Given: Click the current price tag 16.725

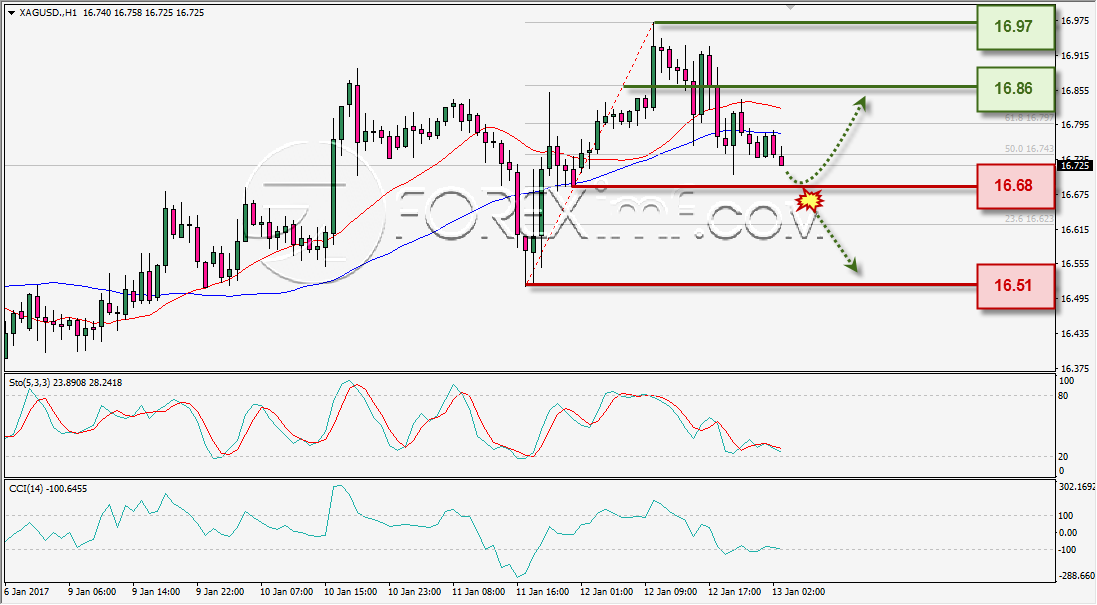Looking at the screenshot, I should point(1075,166).
